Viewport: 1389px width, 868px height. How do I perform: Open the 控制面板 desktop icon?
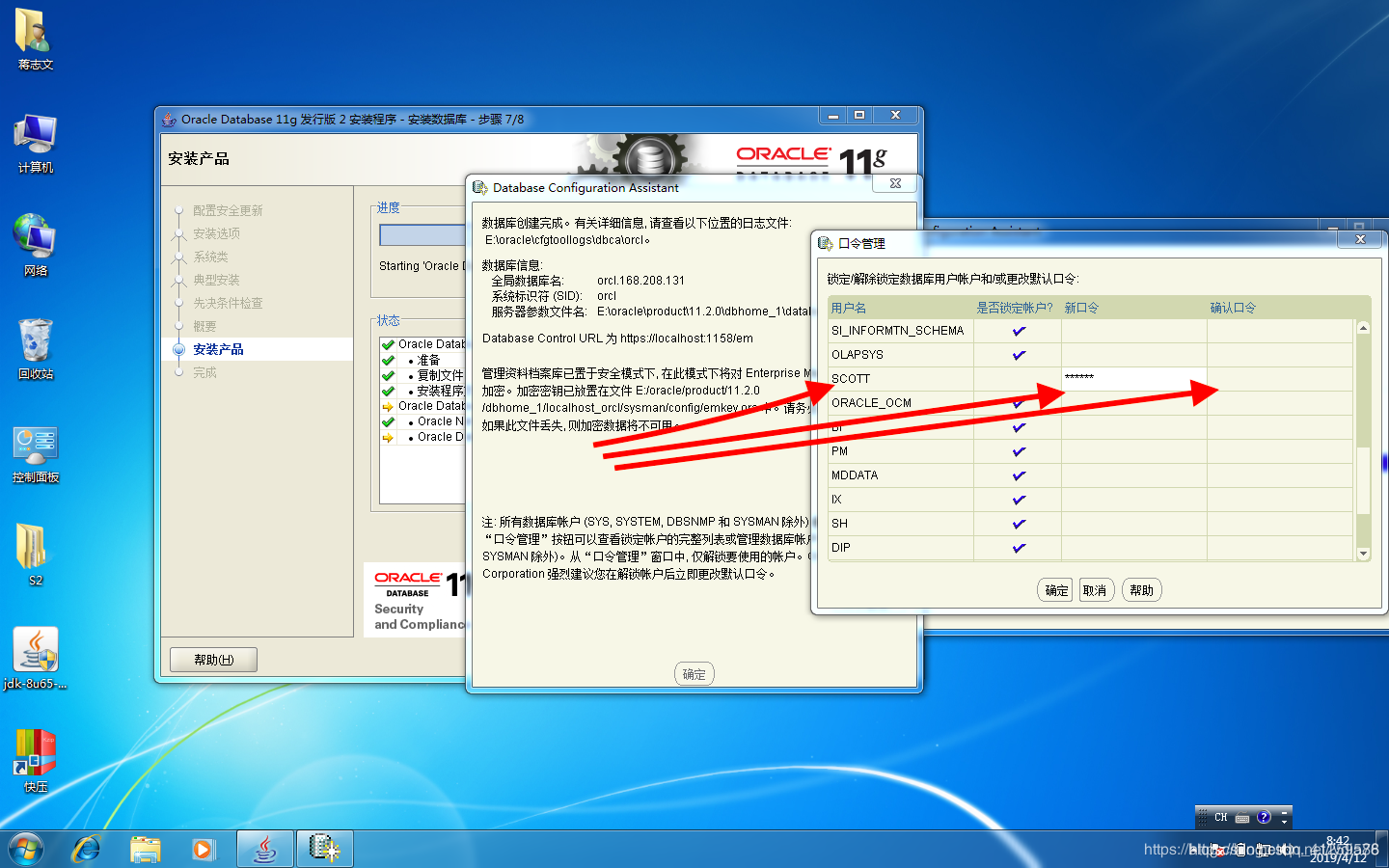click(x=35, y=453)
